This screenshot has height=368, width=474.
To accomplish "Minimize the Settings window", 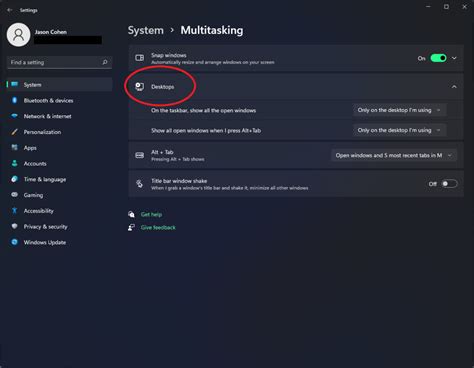I will click(428, 7).
